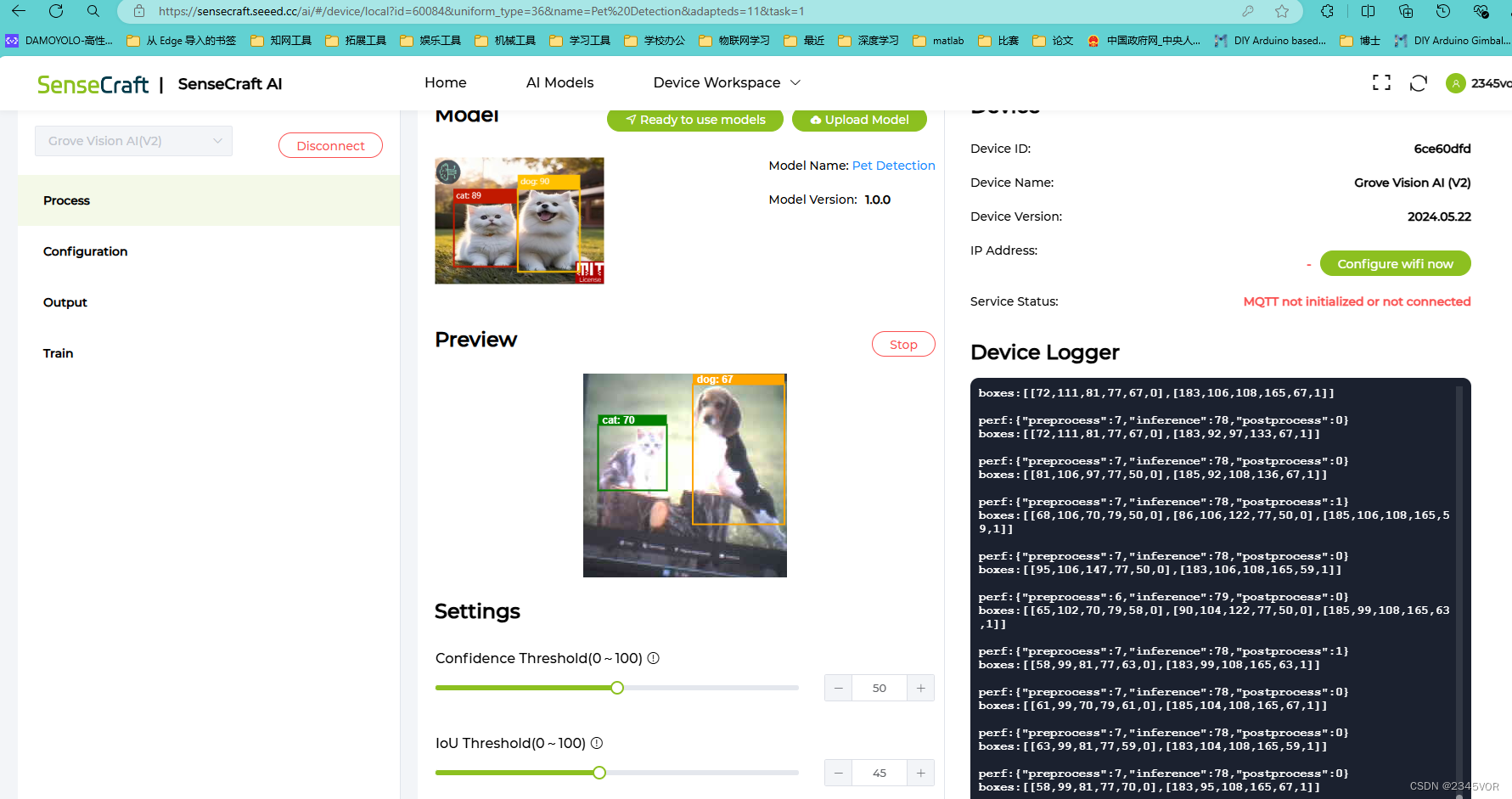
Task: Toggle fullscreen icon in SenseCraft header
Action: pyautogui.click(x=1381, y=82)
